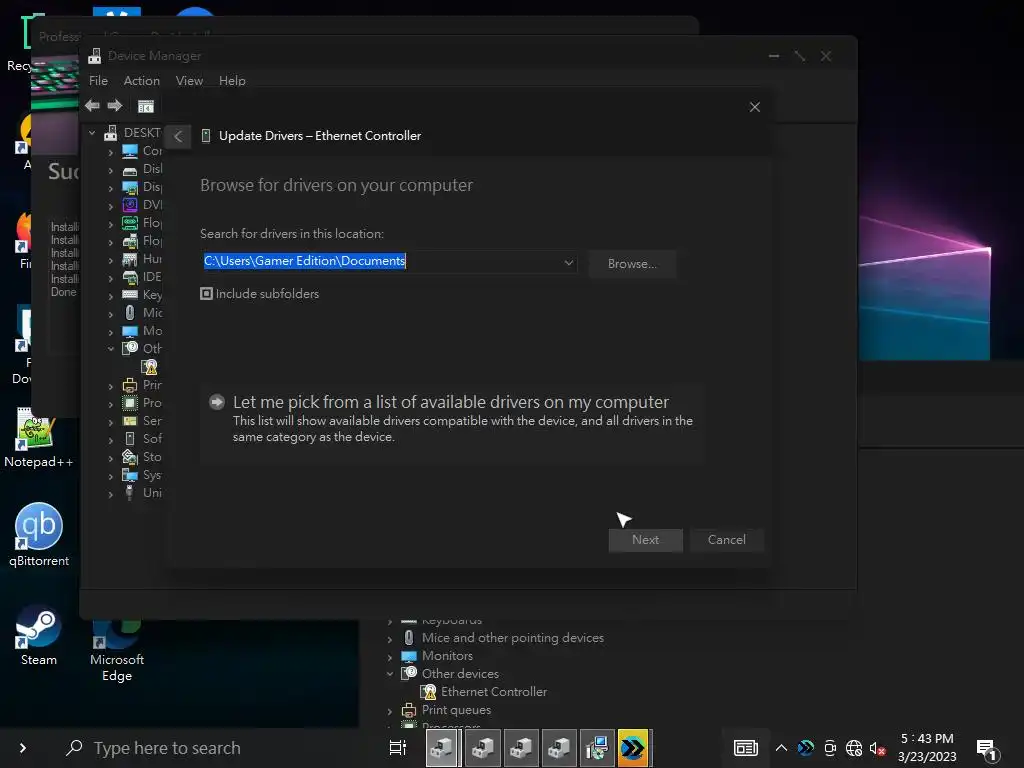Click the Meet Now camera tray icon
The height and width of the screenshot is (768, 1024).
(x=829, y=748)
